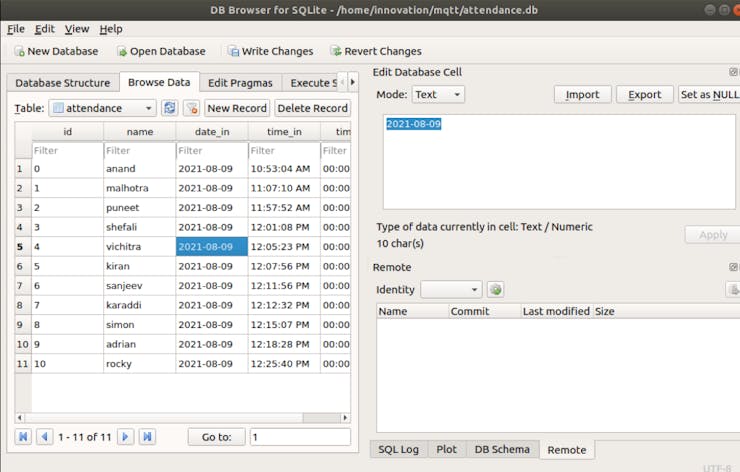Open the attendance table dropdown

102,108
